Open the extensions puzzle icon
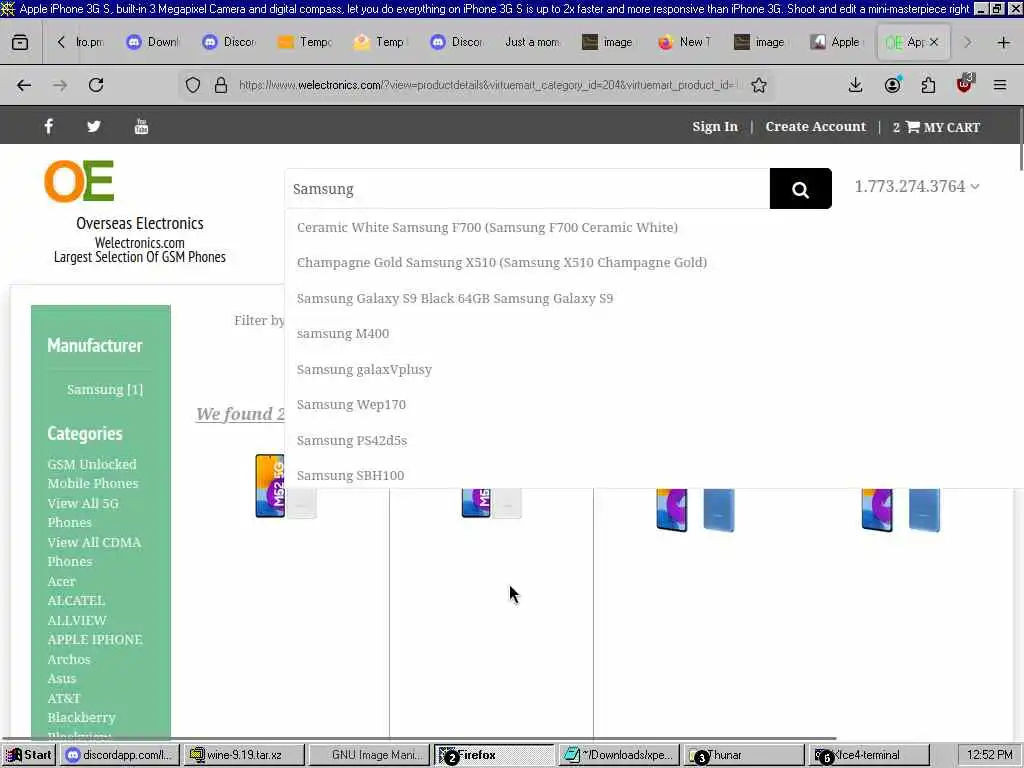The height and width of the screenshot is (768, 1024). point(928,85)
